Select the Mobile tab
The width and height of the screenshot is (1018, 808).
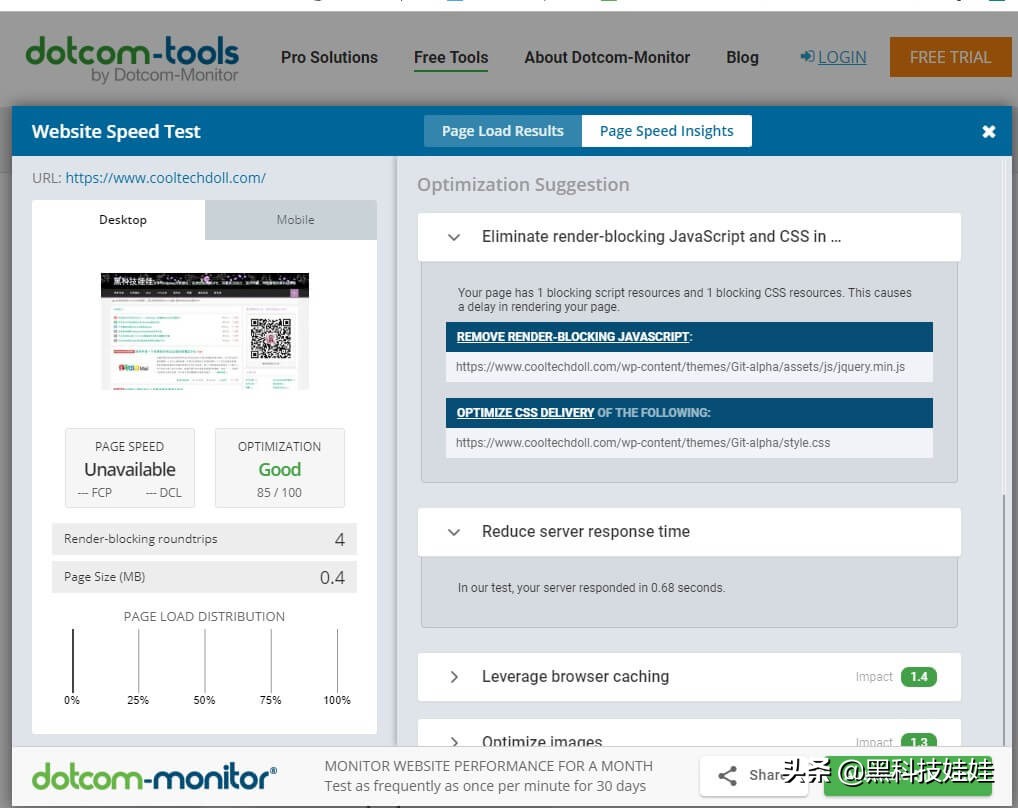click(x=291, y=220)
